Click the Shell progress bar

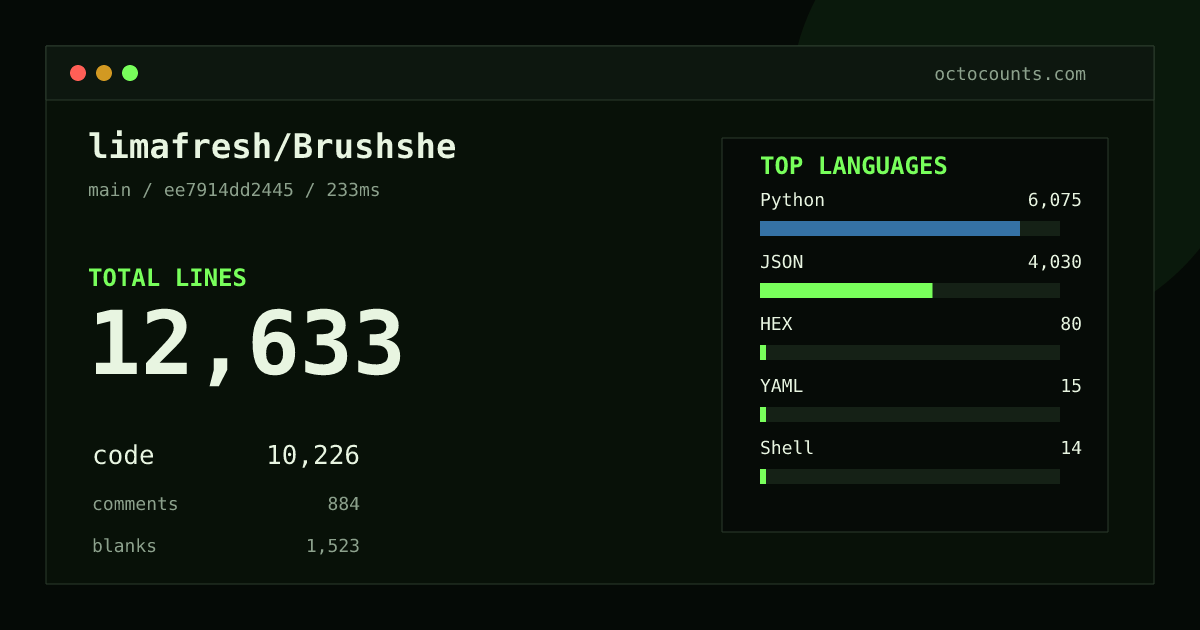coord(910,476)
